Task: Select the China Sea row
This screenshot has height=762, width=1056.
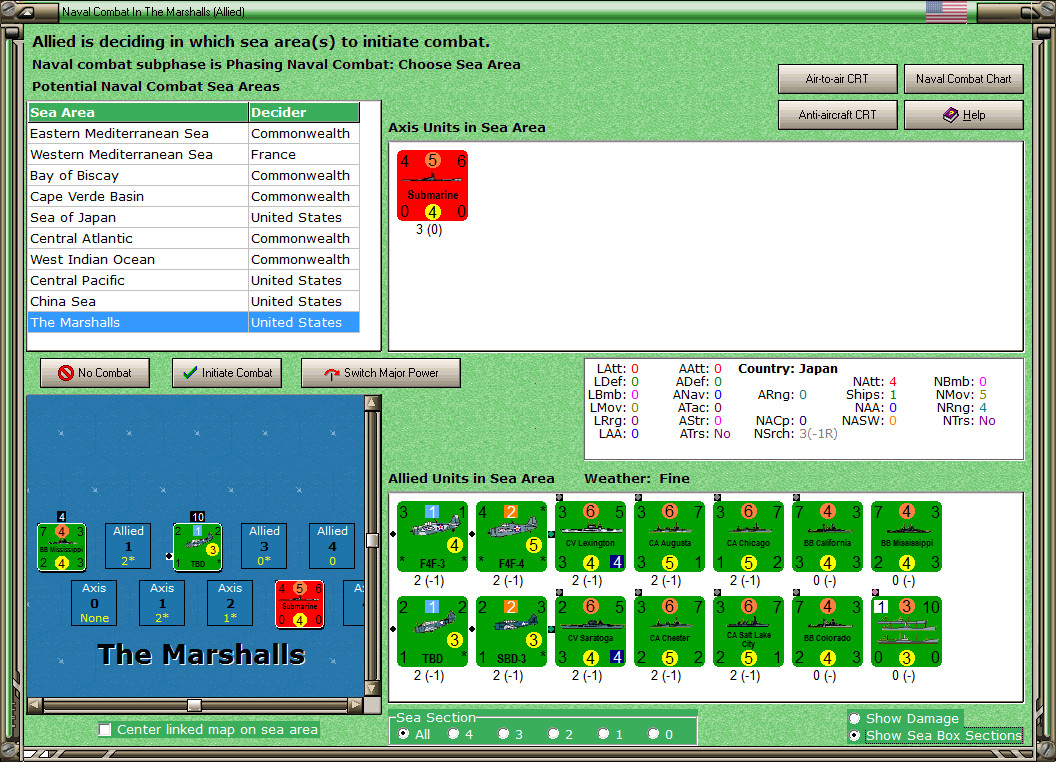Action: coord(194,301)
